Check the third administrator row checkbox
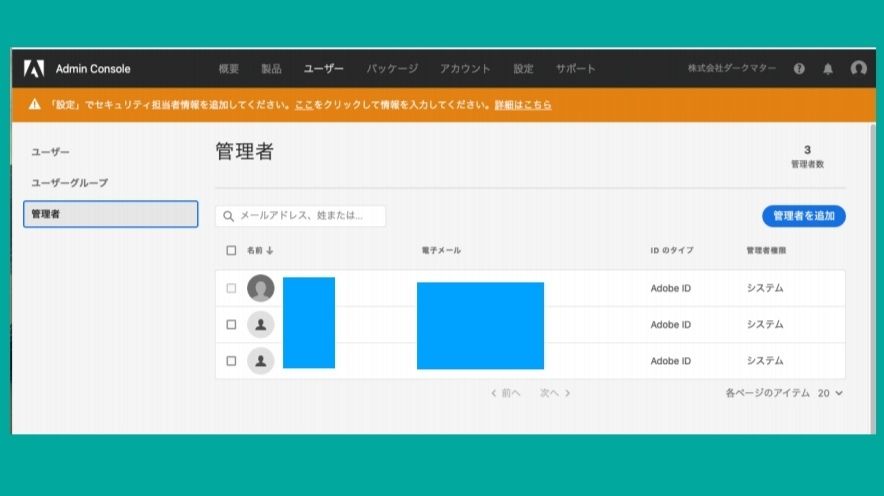The width and height of the screenshot is (884, 496). coord(231,361)
